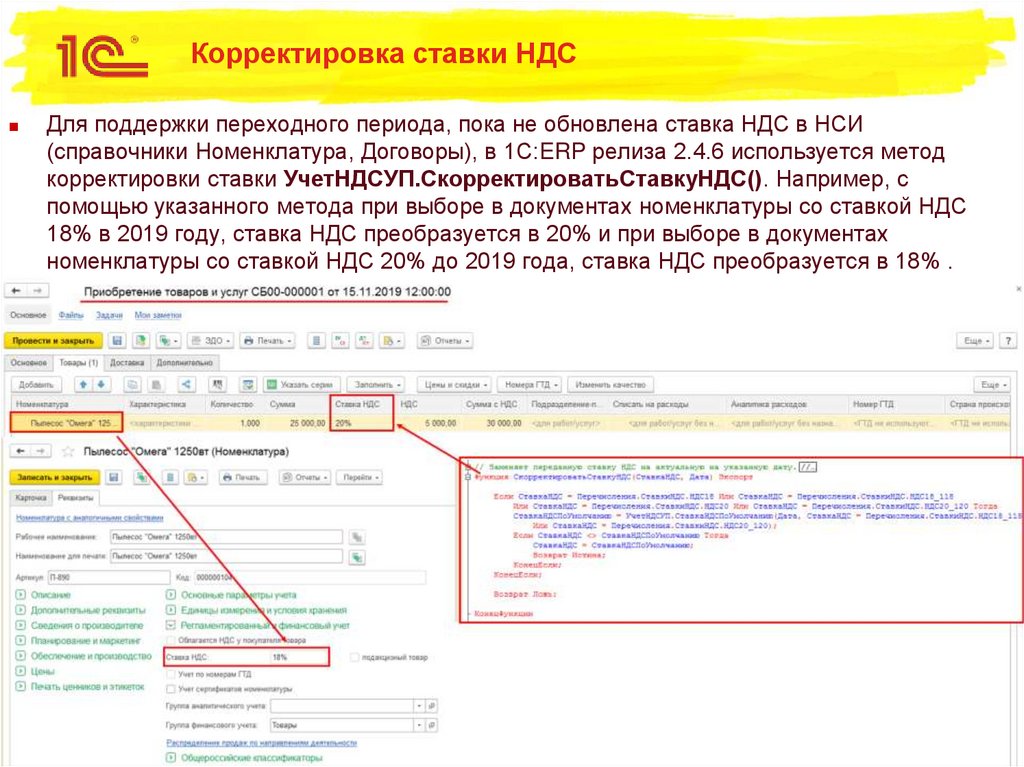Open the ЭДО dropdown button
Image resolution: width=1024 pixels, height=767 pixels.
211,340
